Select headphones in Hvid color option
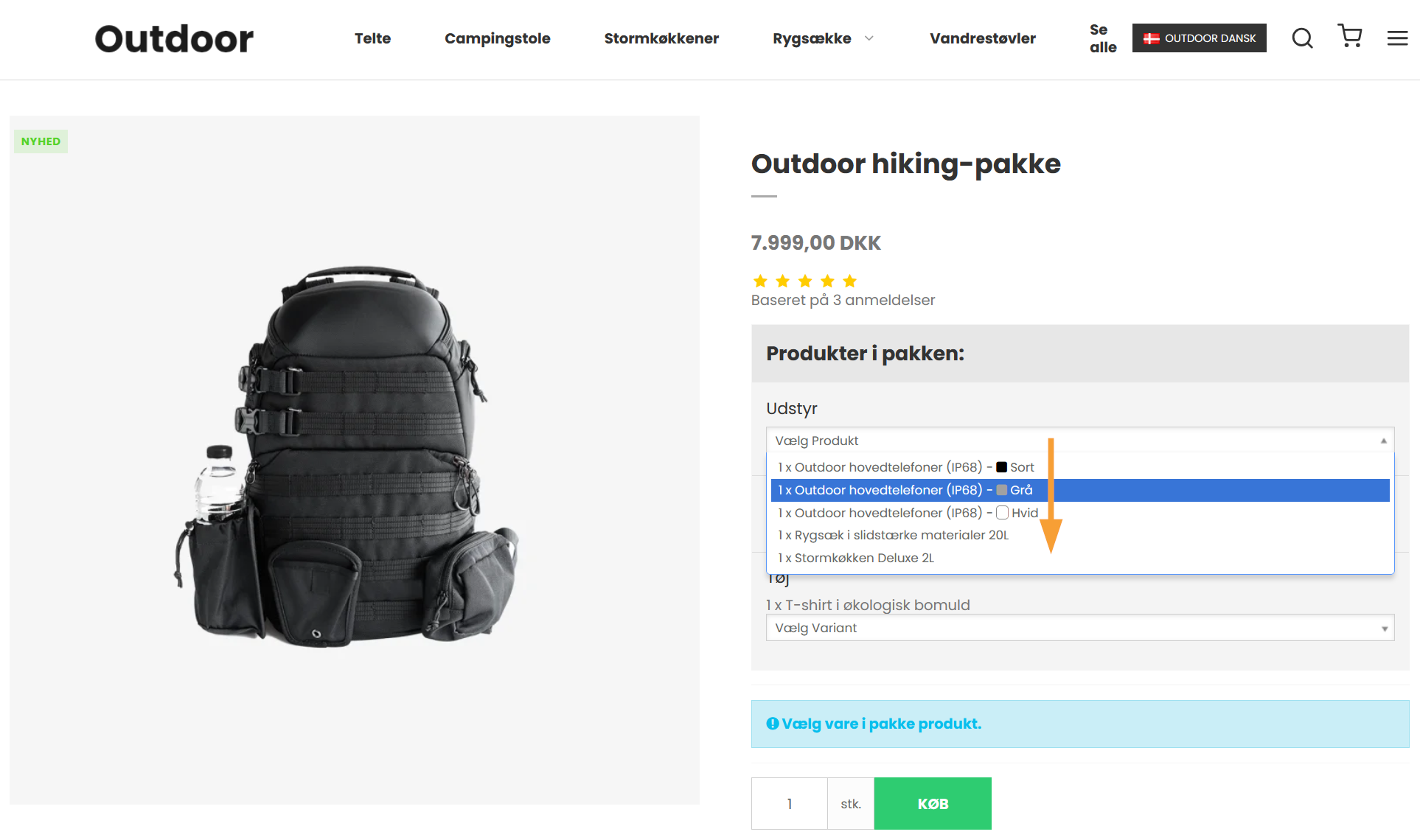 908,513
